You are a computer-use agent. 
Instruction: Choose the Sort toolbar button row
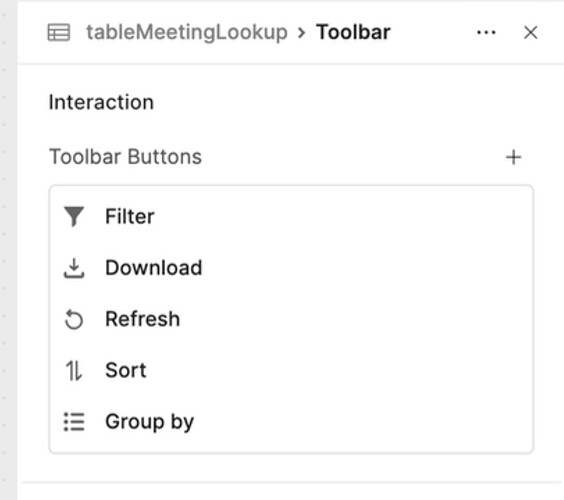291,371
